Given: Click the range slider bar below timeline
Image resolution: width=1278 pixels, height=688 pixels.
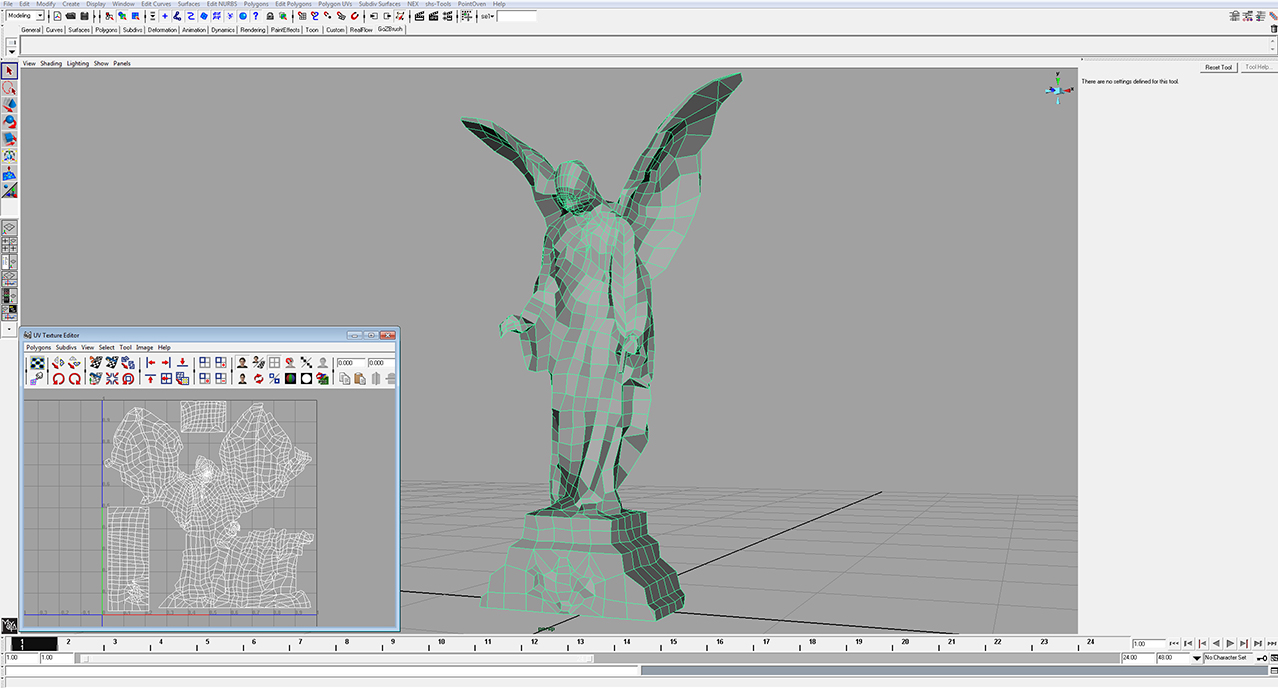Looking at the screenshot, I should [336, 658].
